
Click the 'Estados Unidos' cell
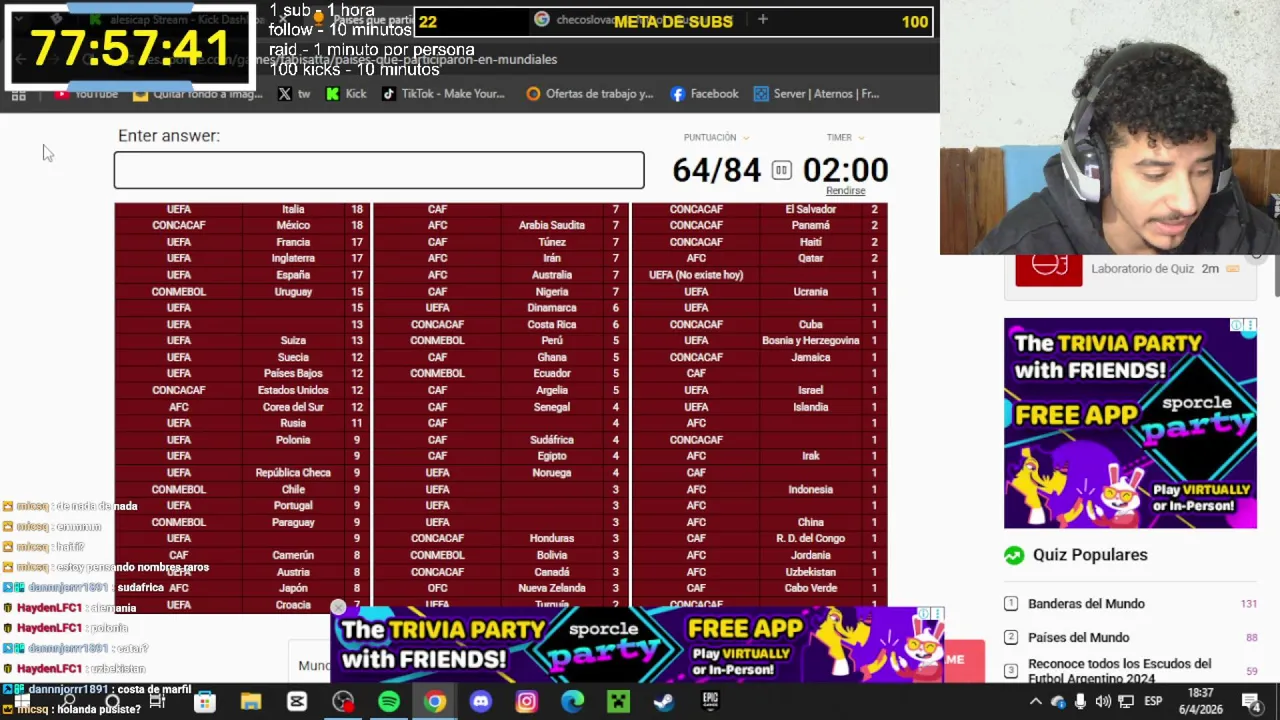pos(293,391)
